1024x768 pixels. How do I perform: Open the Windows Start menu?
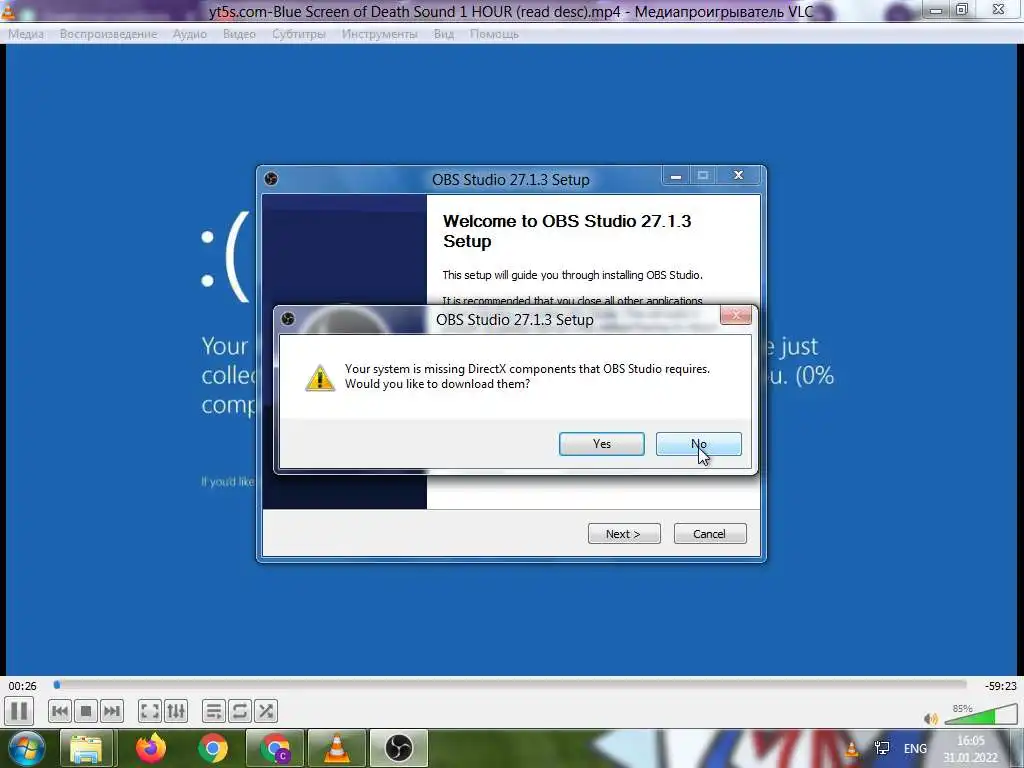click(27, 748)
